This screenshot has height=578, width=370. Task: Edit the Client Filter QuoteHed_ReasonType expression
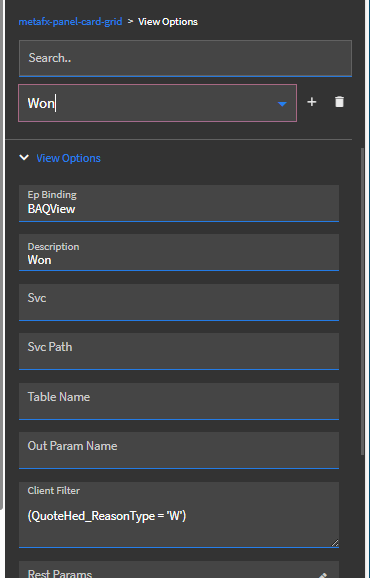coord(107,516)
